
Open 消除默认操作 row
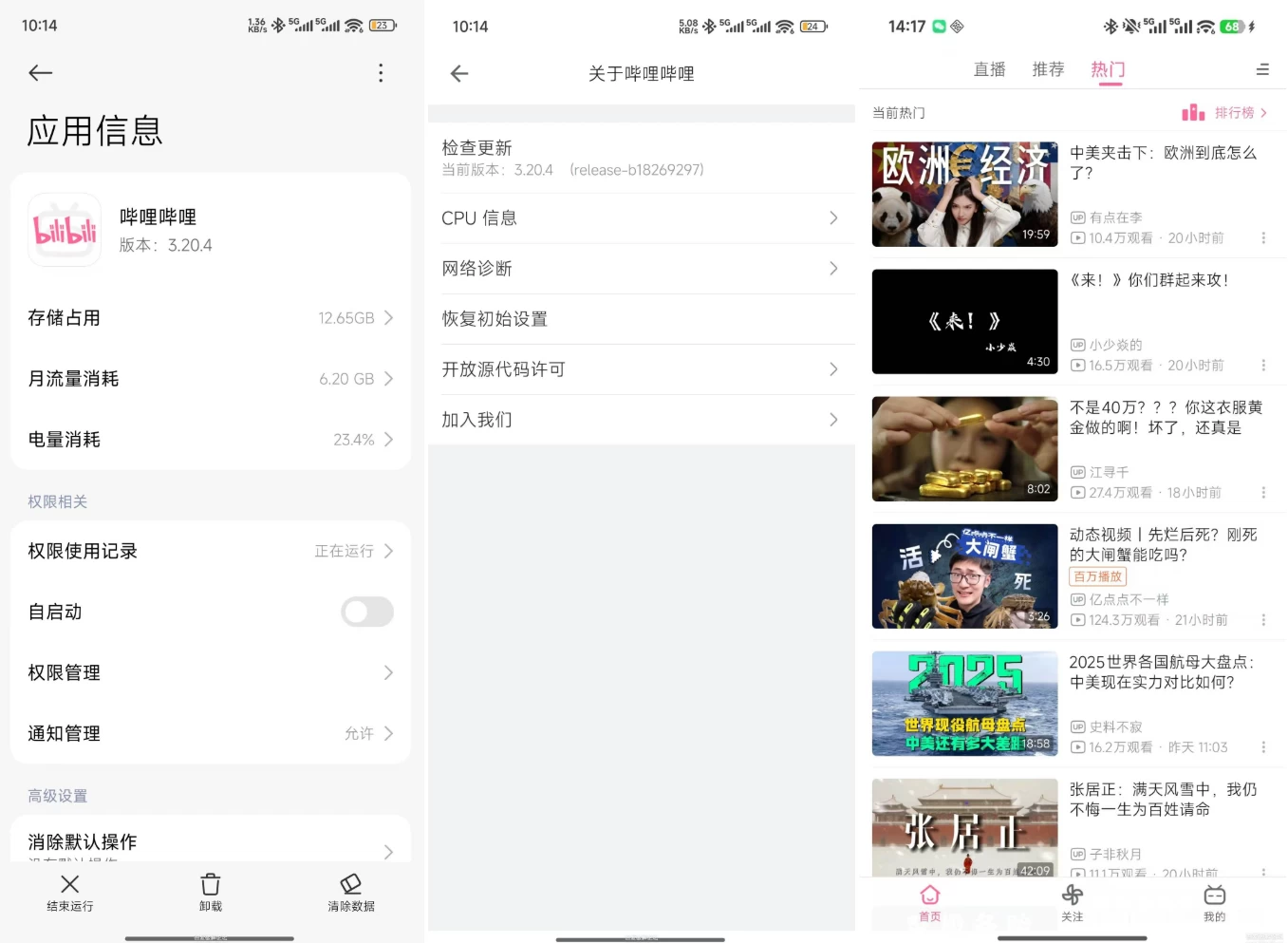pos(211,845)
